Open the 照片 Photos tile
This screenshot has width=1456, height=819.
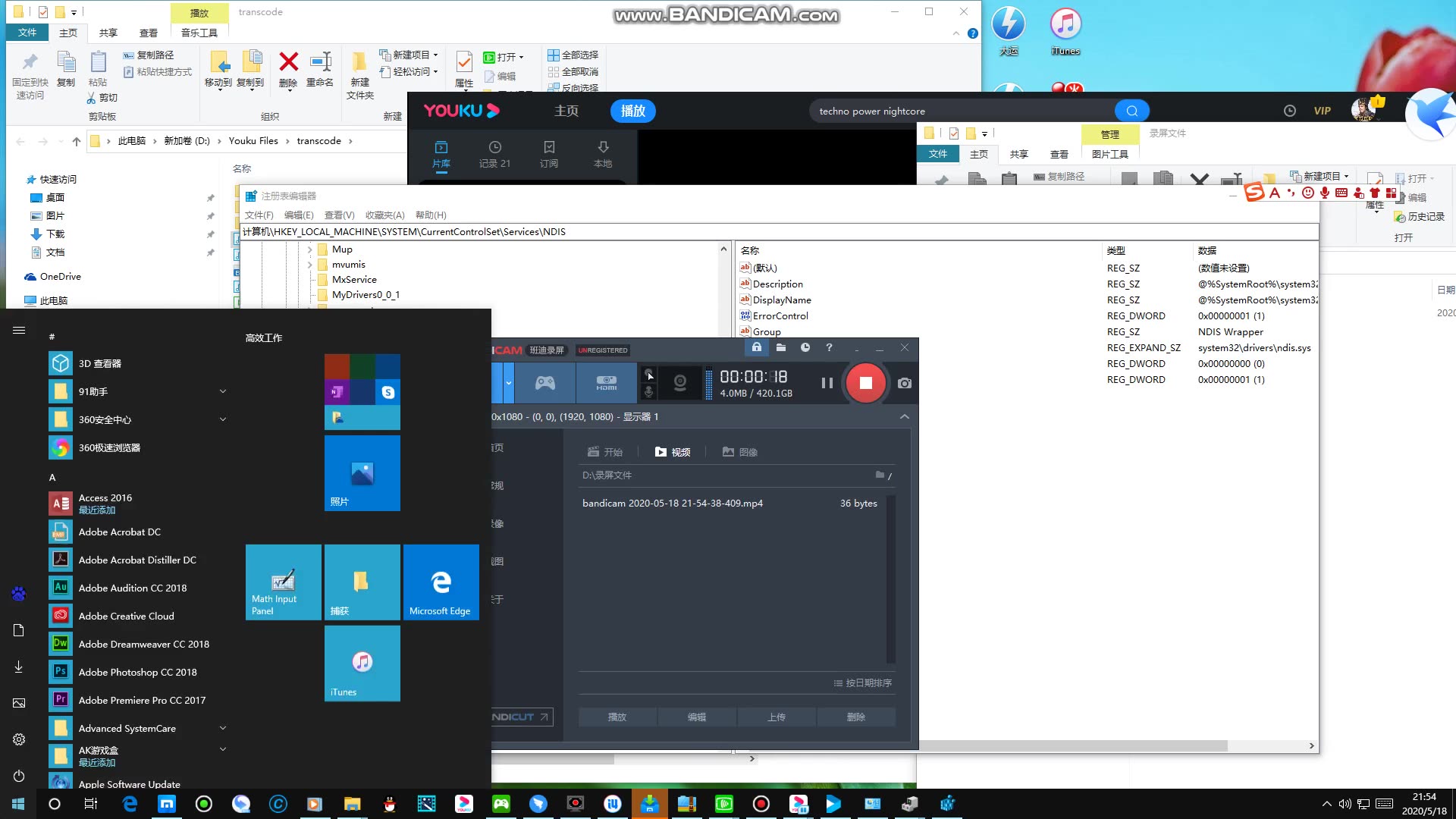[362, 473]
